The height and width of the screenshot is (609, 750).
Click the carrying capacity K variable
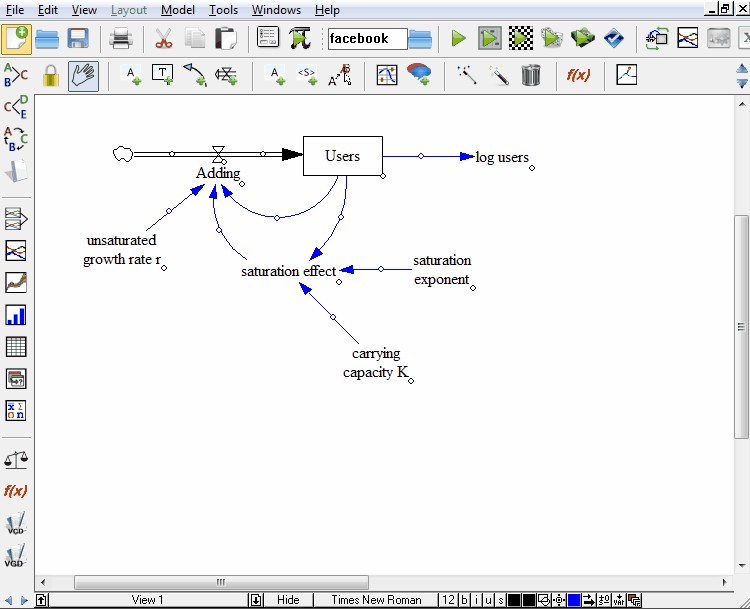pyautogui.click(x=376, y=363)
